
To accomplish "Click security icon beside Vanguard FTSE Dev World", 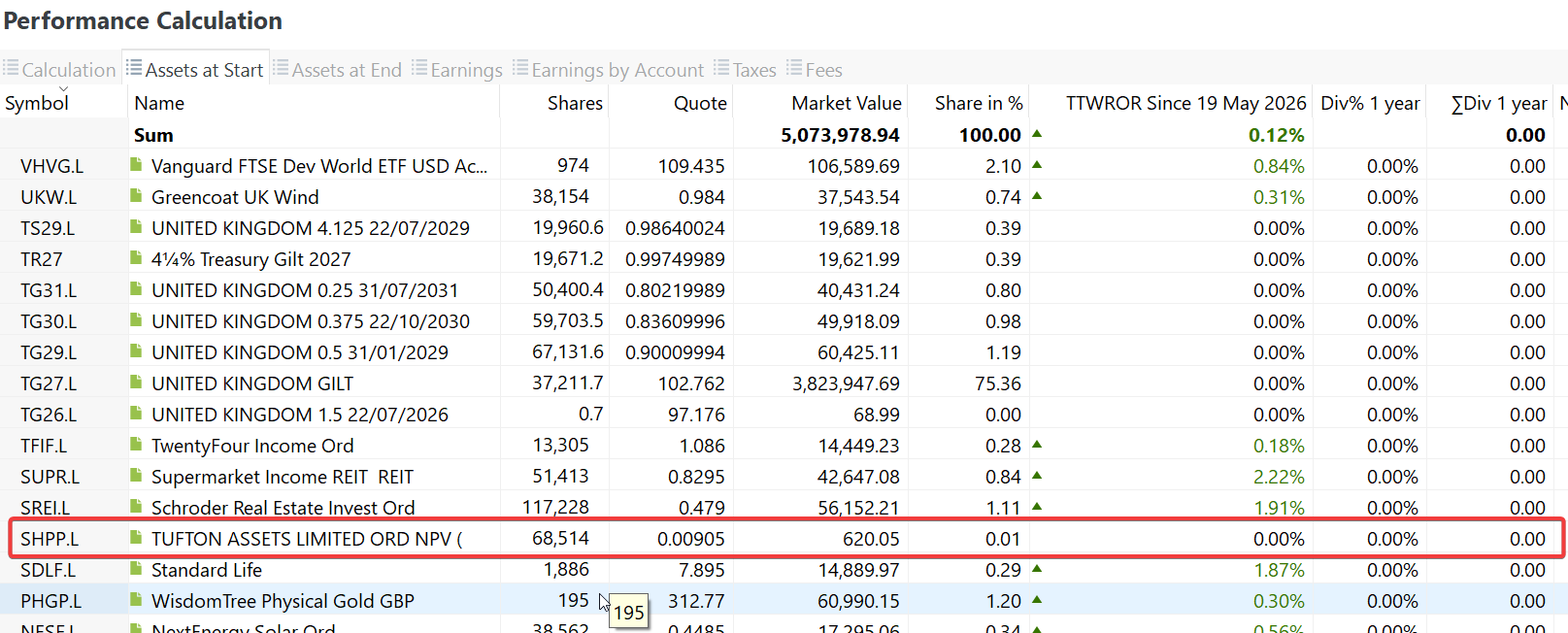I will point(137,165).
